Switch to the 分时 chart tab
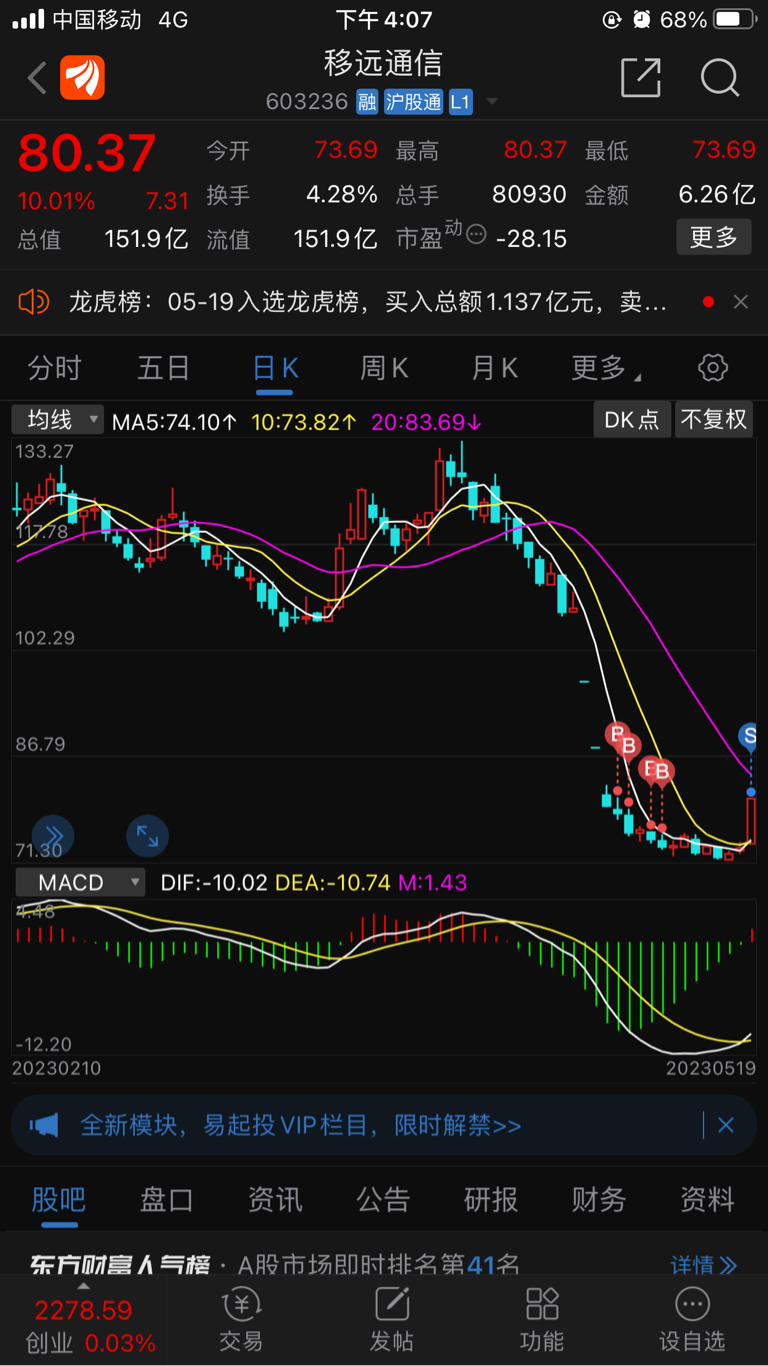Image resolution: width=768 pixels, height=1366 pixels. (54, 368)
